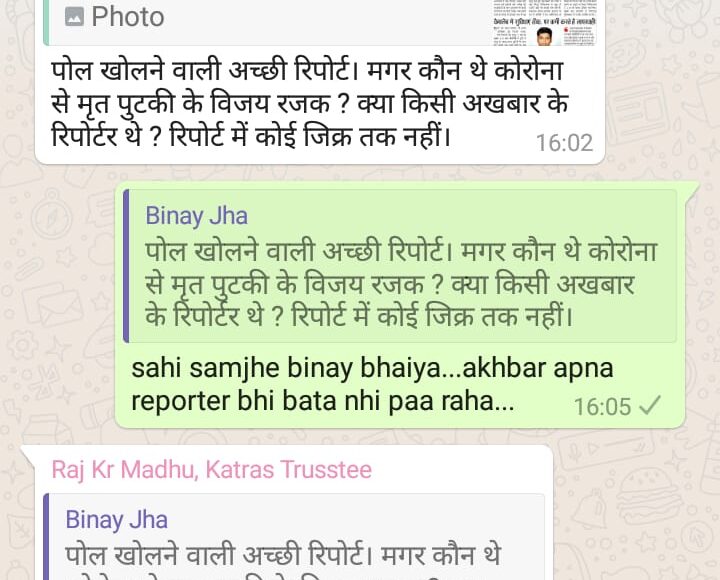Click the 16:02 message timestamp
Image resolution: width=720 pixels, height=580 pixels.
click(x=564, y=143)
